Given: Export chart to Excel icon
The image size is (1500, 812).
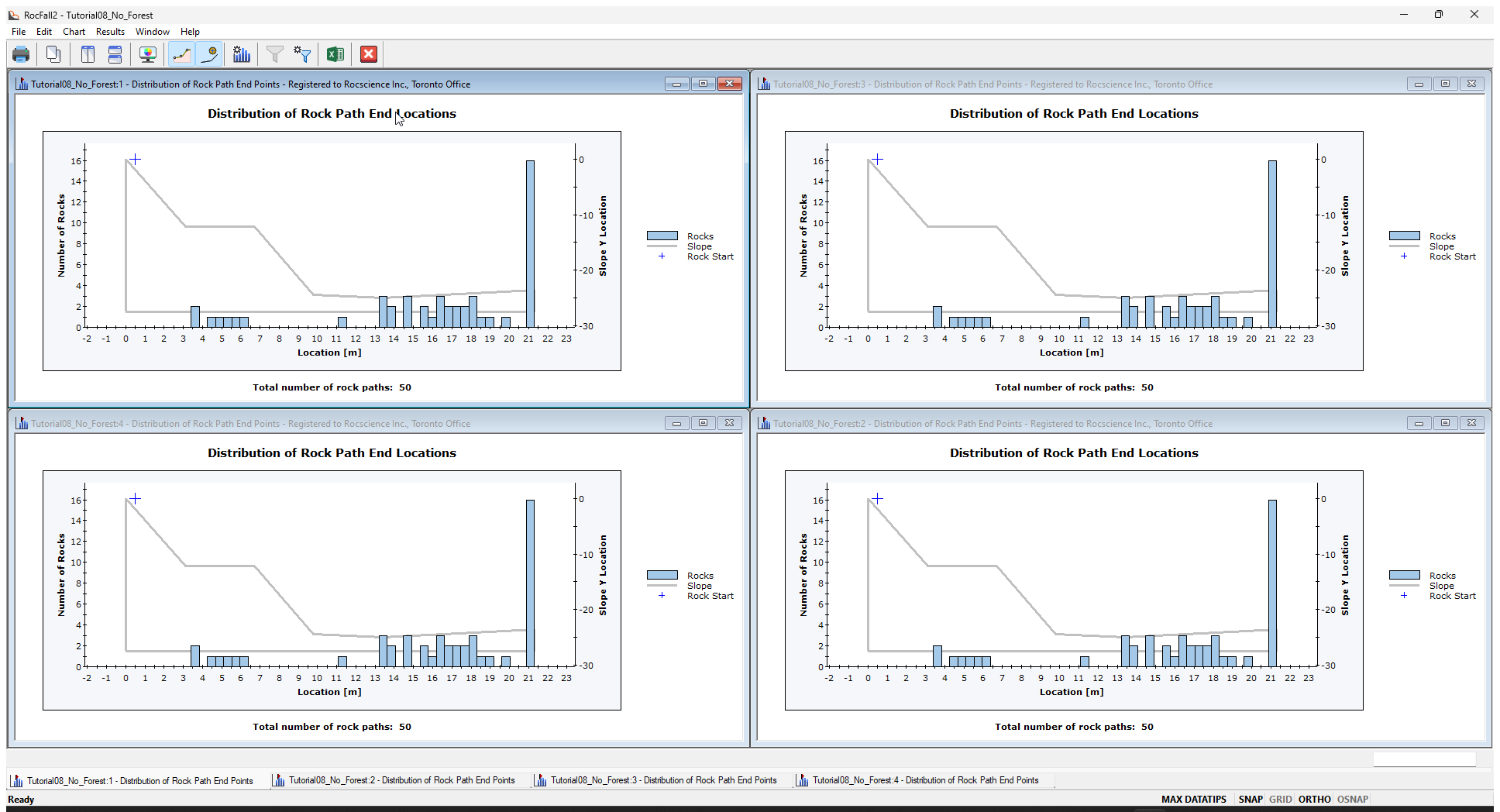Looking at the screenshot, I should pos(335,54).
